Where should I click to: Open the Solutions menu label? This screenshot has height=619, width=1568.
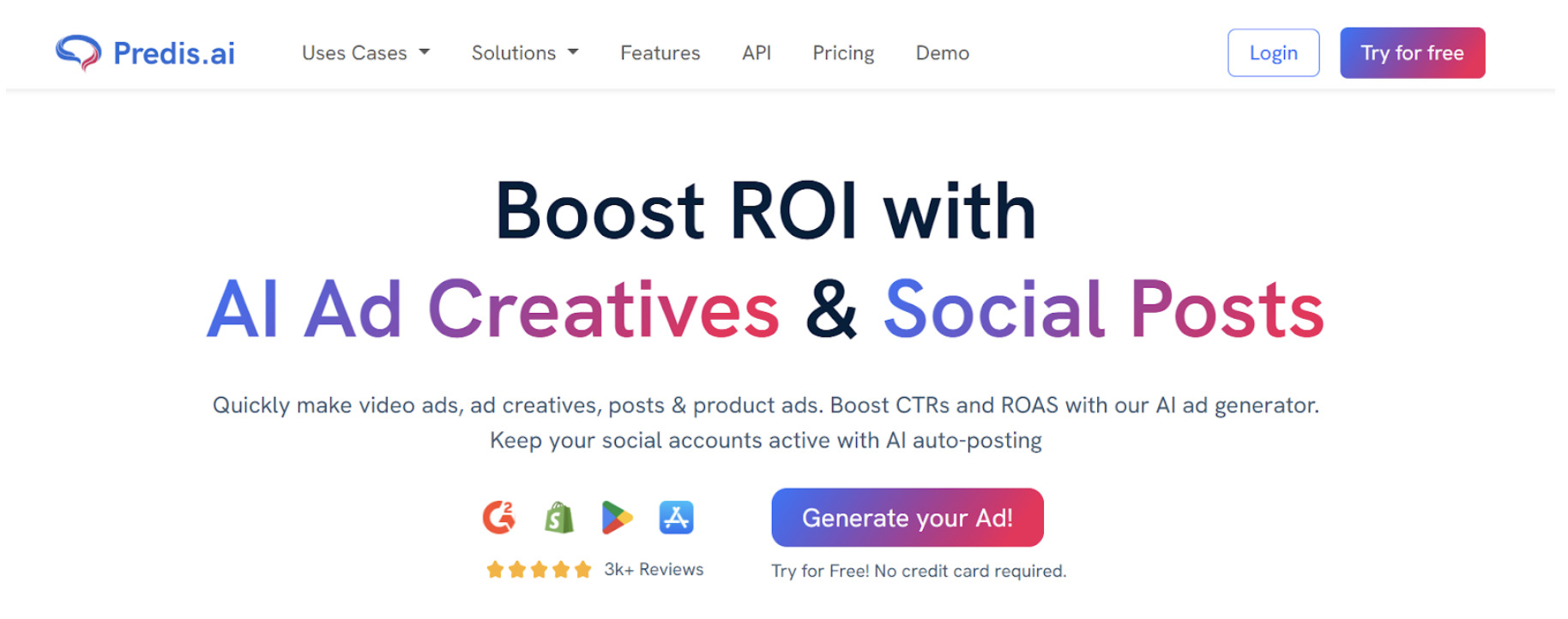pos(514,53)
